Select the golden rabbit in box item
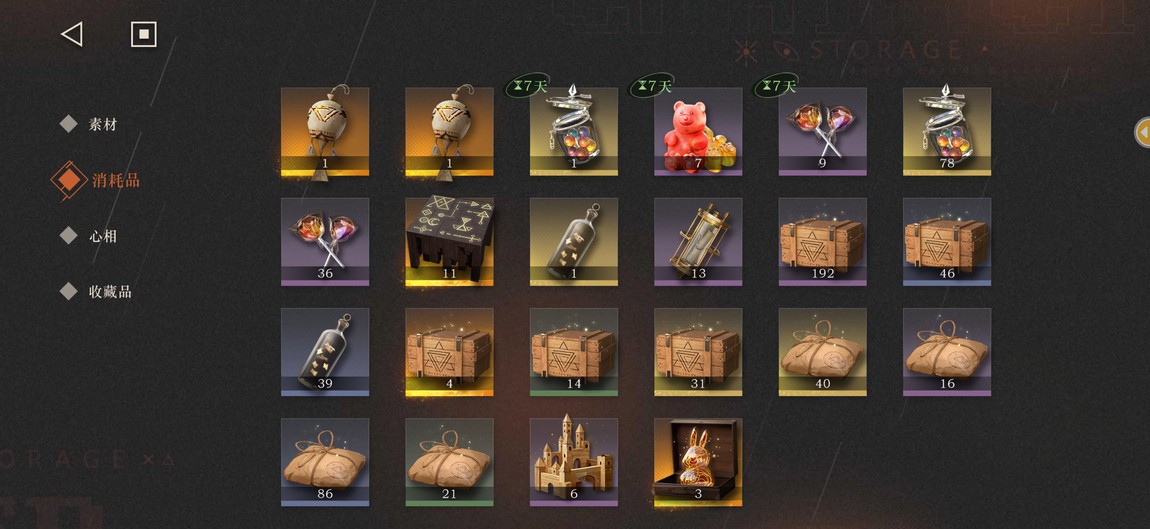This screenshot has height=529, width=1150. tap(698, 462)
